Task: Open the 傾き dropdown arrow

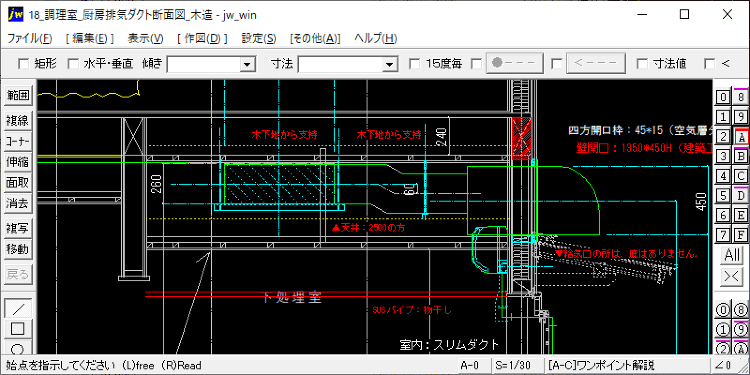Action: pyautogui.click(x=247, y=64)
